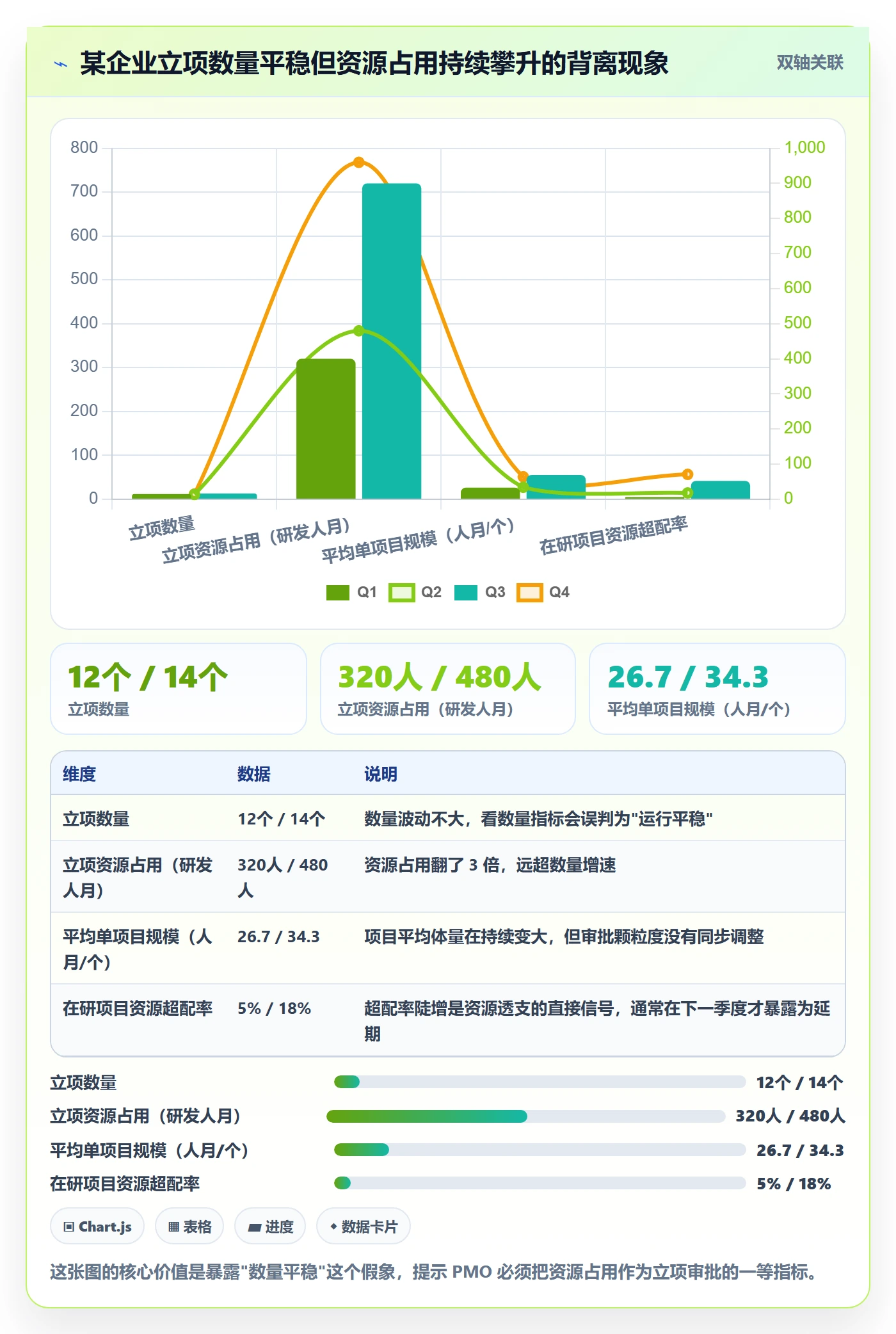This screenshot has height=1334, width=896.
Task: Click the 在研项目资源超配率 progress bar
Action: (540, 1183)
